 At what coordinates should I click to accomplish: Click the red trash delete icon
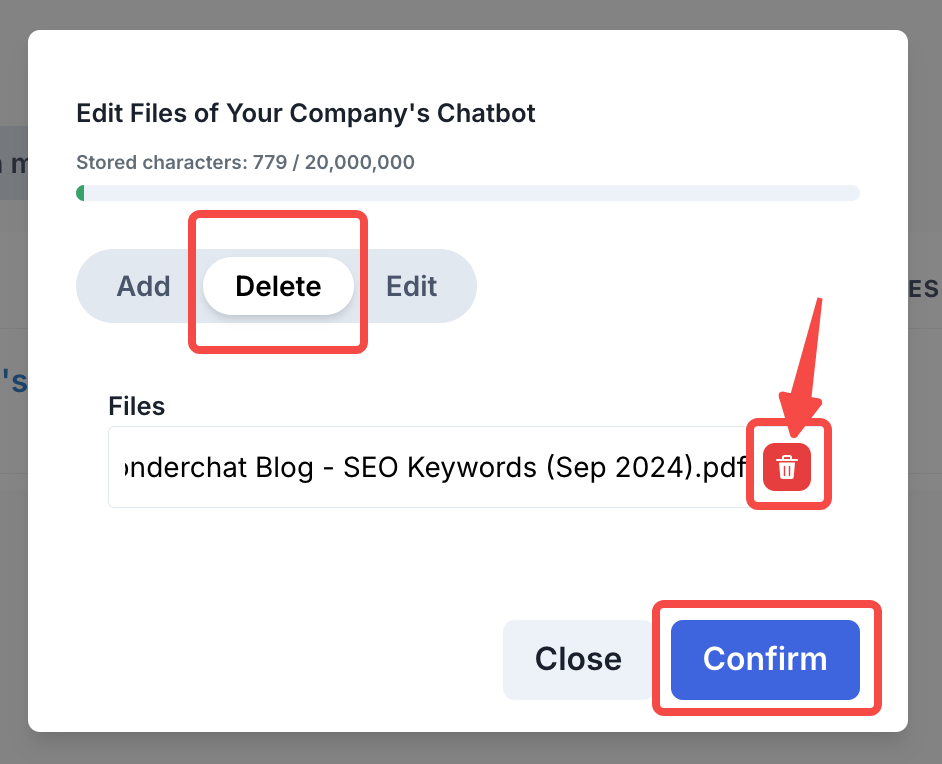[787, 467]
